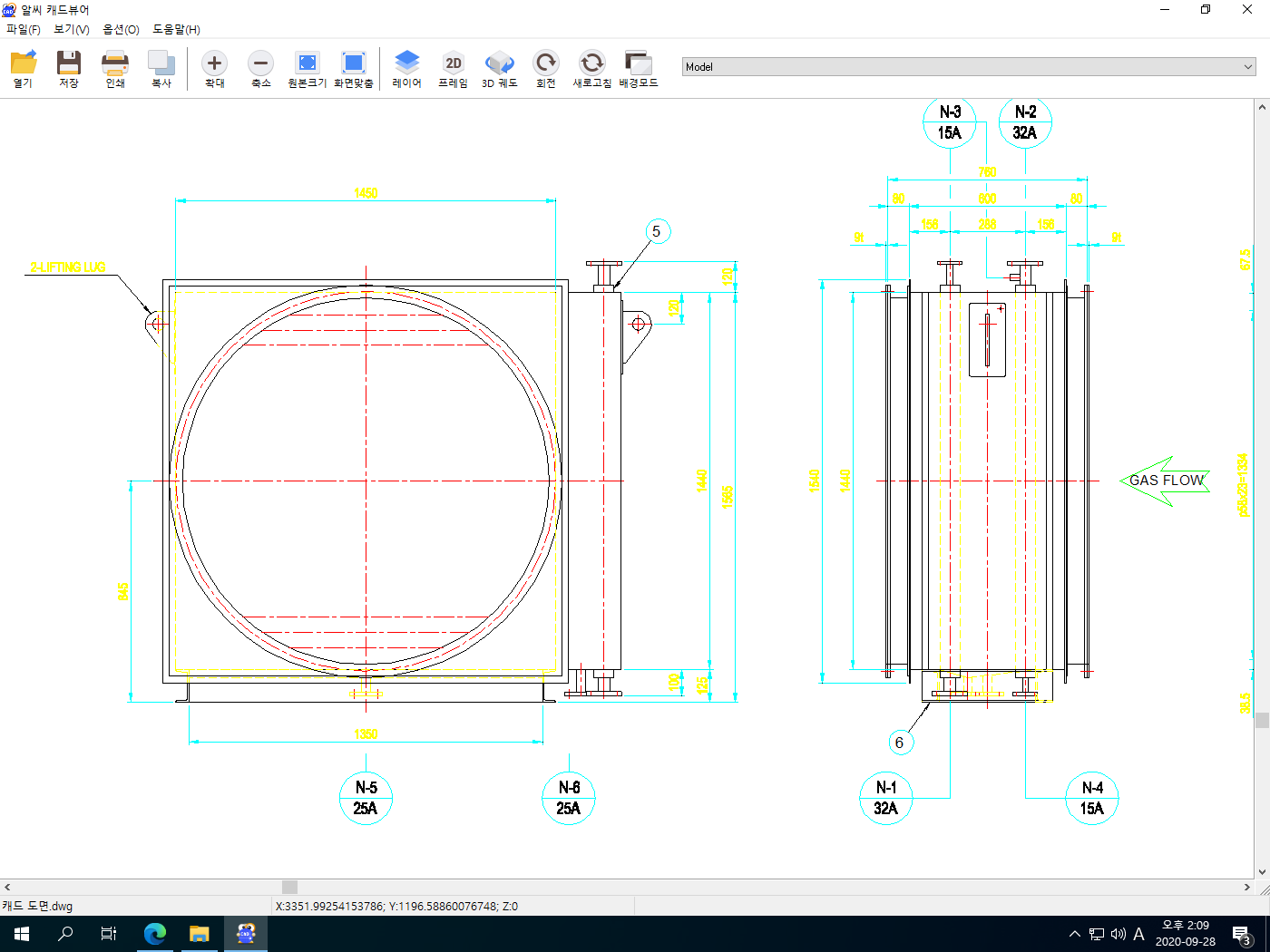Switch to 2D 프레임 view

coord(454,69)
